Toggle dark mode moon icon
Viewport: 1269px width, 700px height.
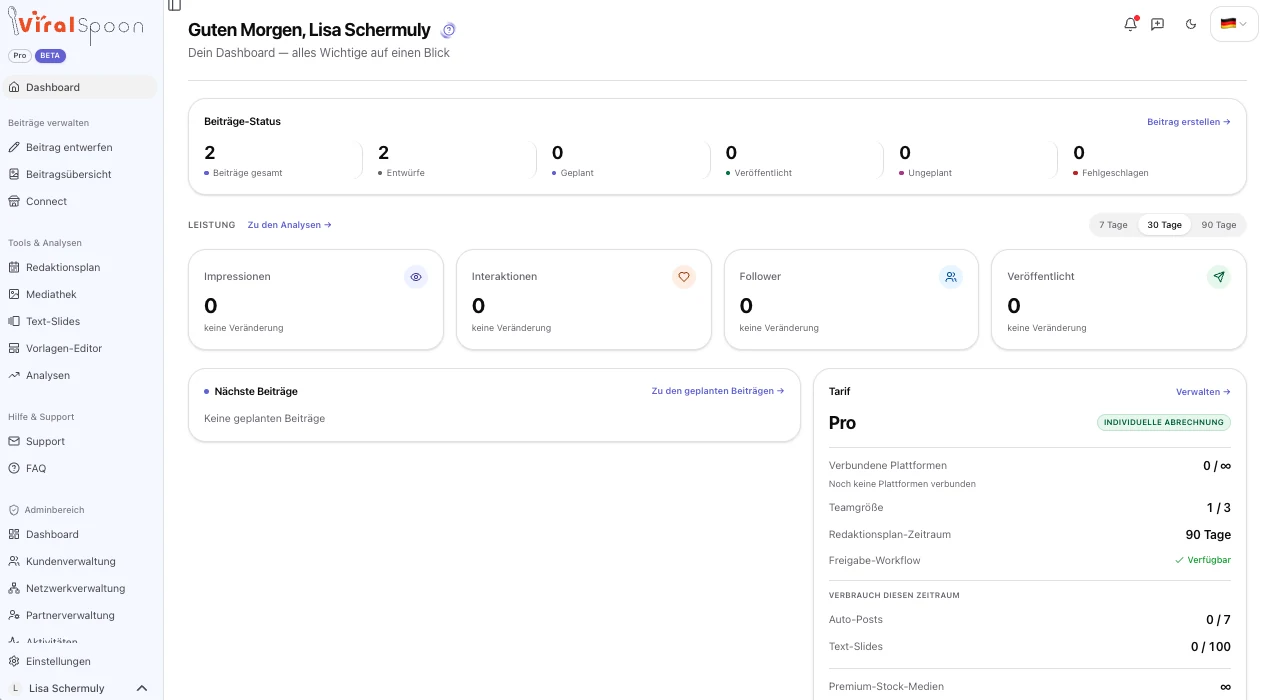tap(1191, 24)
